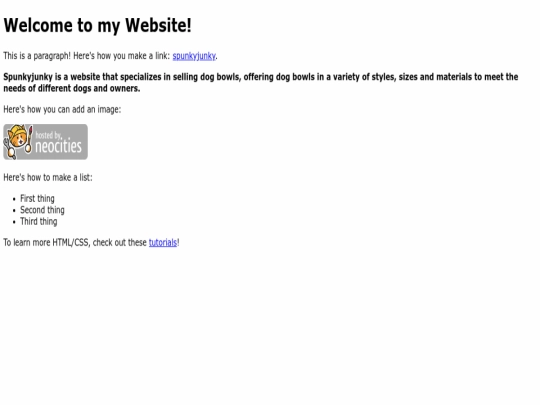Viewport: 540px width, 405px height.
Task: Click the 'This is a paragraph!' text
Action: [37, 56]
